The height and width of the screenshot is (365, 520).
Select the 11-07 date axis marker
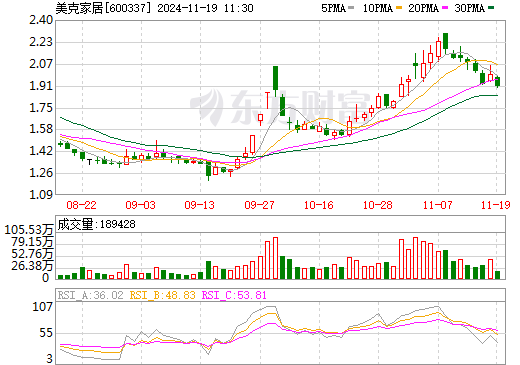(437, 205)
